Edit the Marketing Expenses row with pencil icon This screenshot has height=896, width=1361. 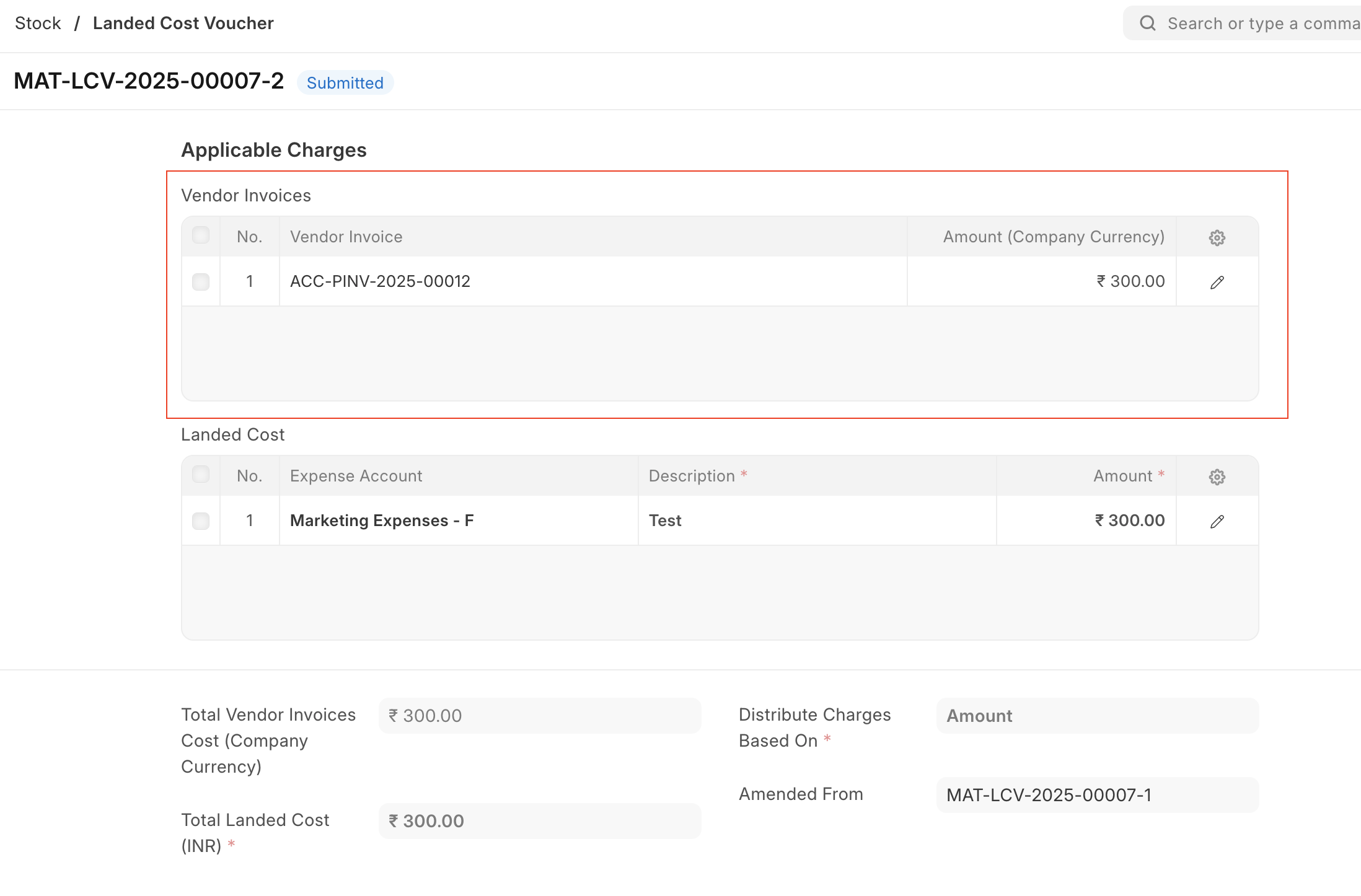click(1217, 521)
